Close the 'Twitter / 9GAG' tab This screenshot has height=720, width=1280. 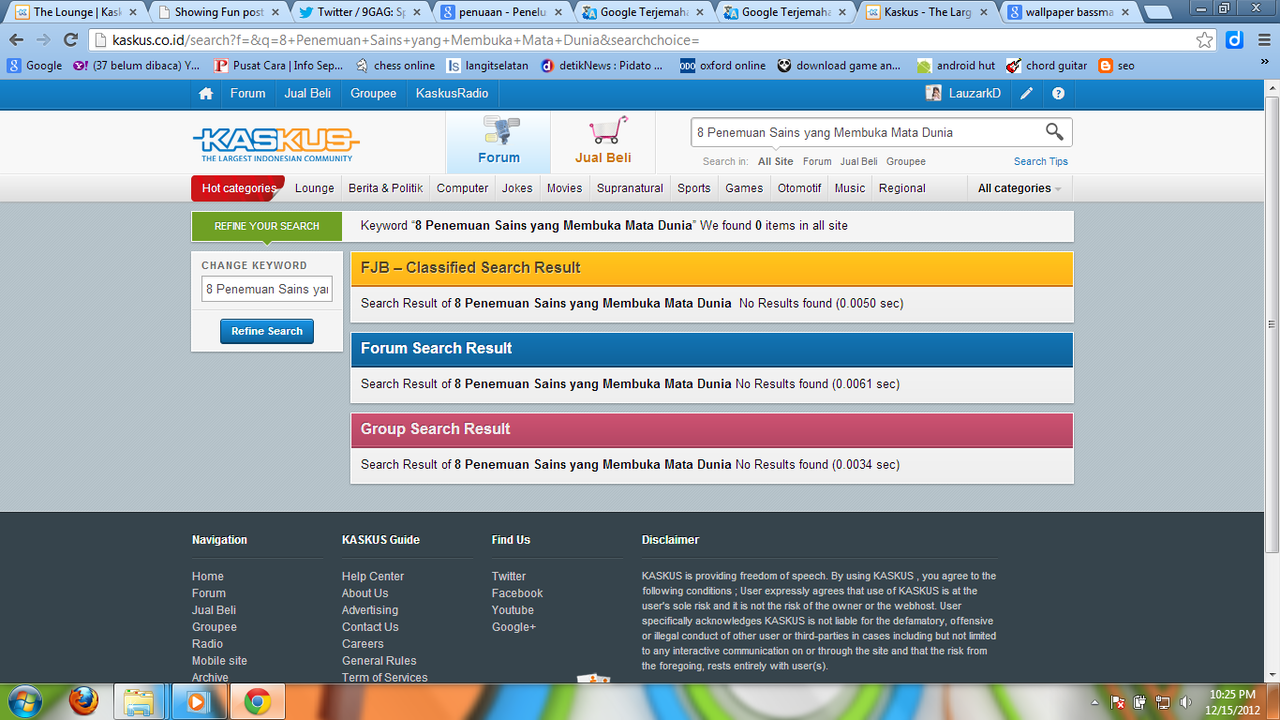(x=416, y=13)
